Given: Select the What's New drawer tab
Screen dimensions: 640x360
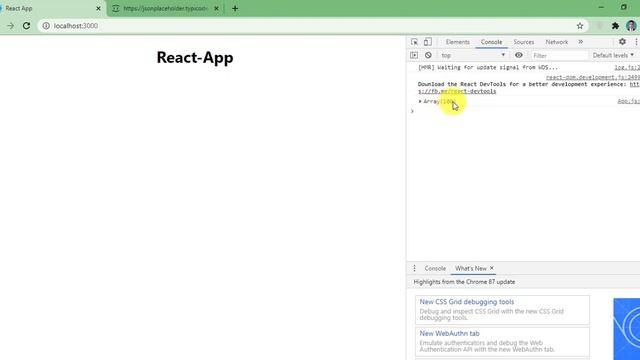Looking at the screenshot, I should tap(471, 268).
